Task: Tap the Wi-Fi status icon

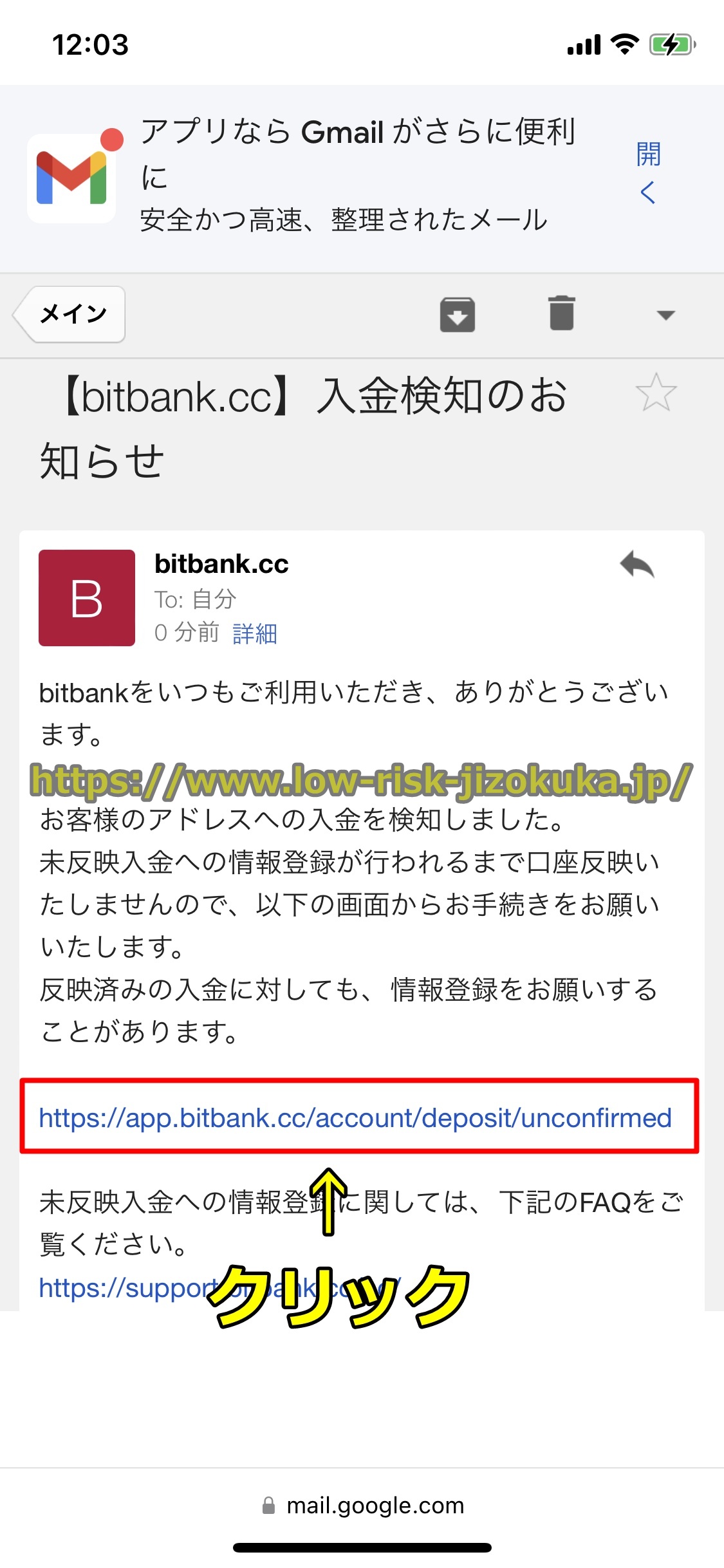Action: point(624,44)
